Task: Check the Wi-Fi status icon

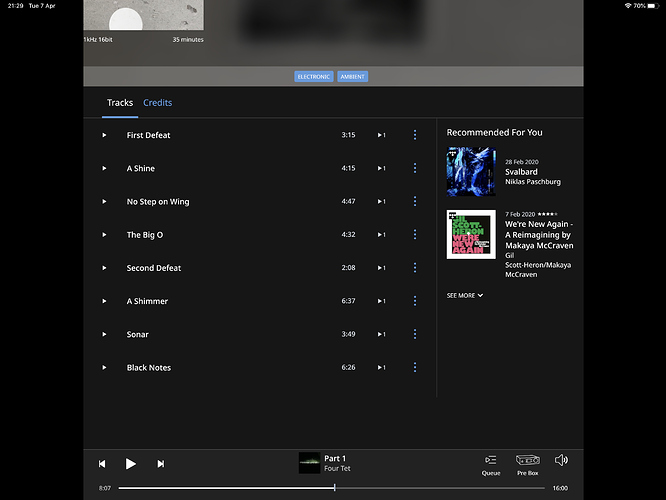Action: pos(628,6)
